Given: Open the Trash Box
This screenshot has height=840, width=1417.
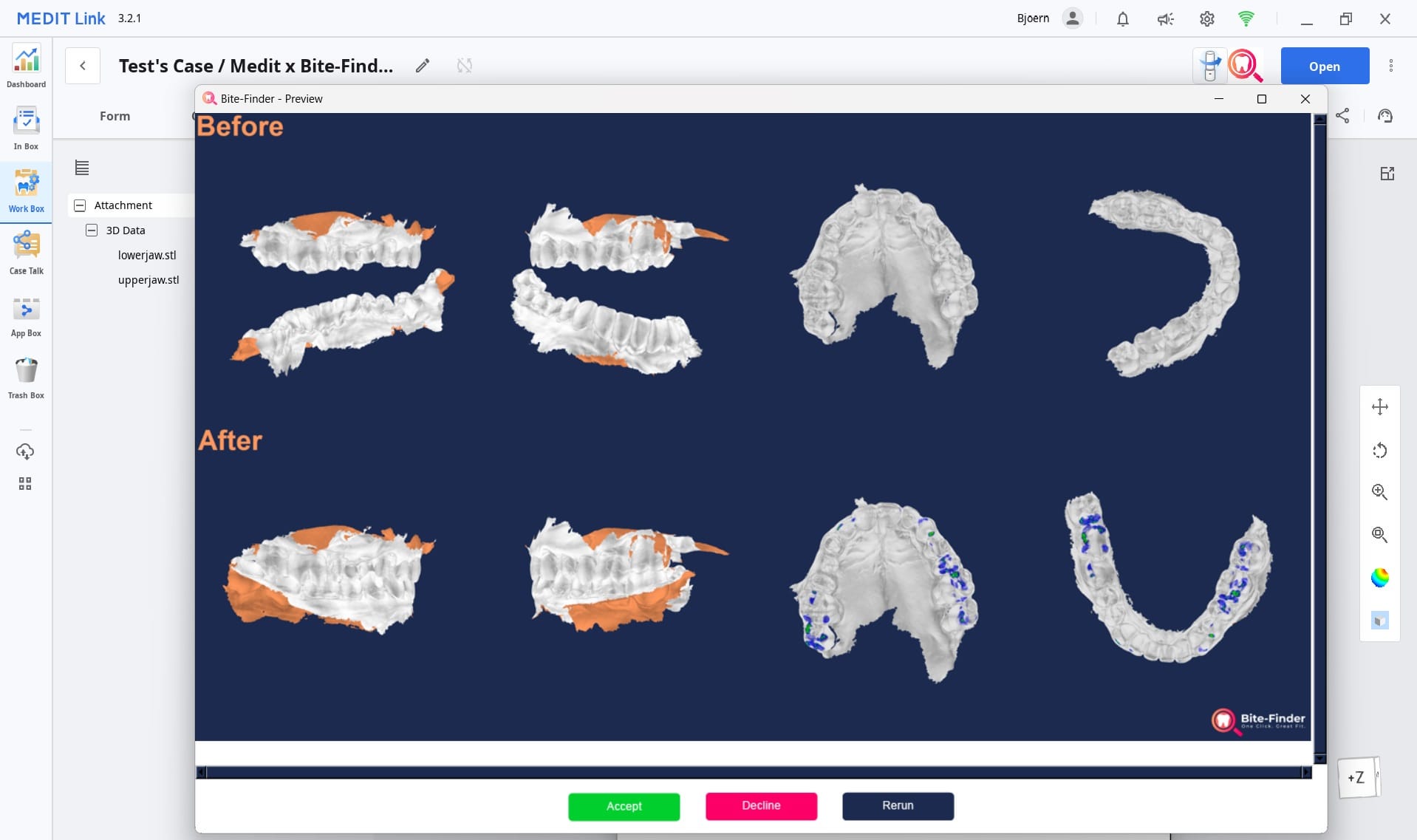Looking at the screenshot, I should (x=26, y=378).
